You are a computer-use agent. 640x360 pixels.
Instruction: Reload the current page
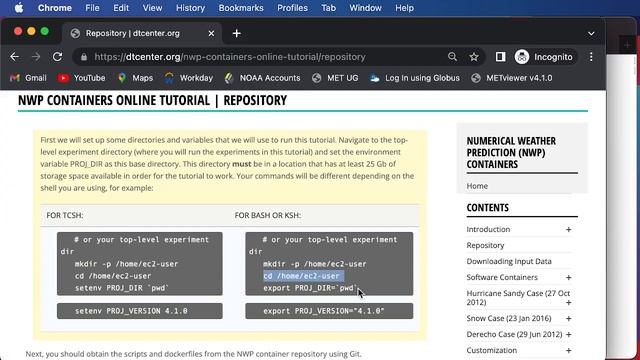pyautogui.click(x=58, y=57)
